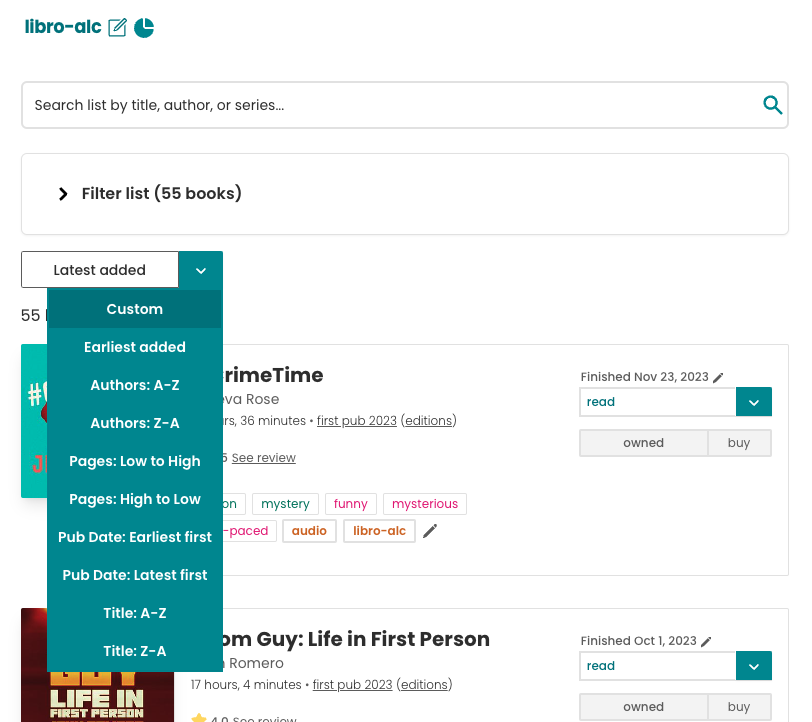This screenshot has width=812, height=722.
Task: Toggle owned for Life in First Person
Action: pos(643,707)
